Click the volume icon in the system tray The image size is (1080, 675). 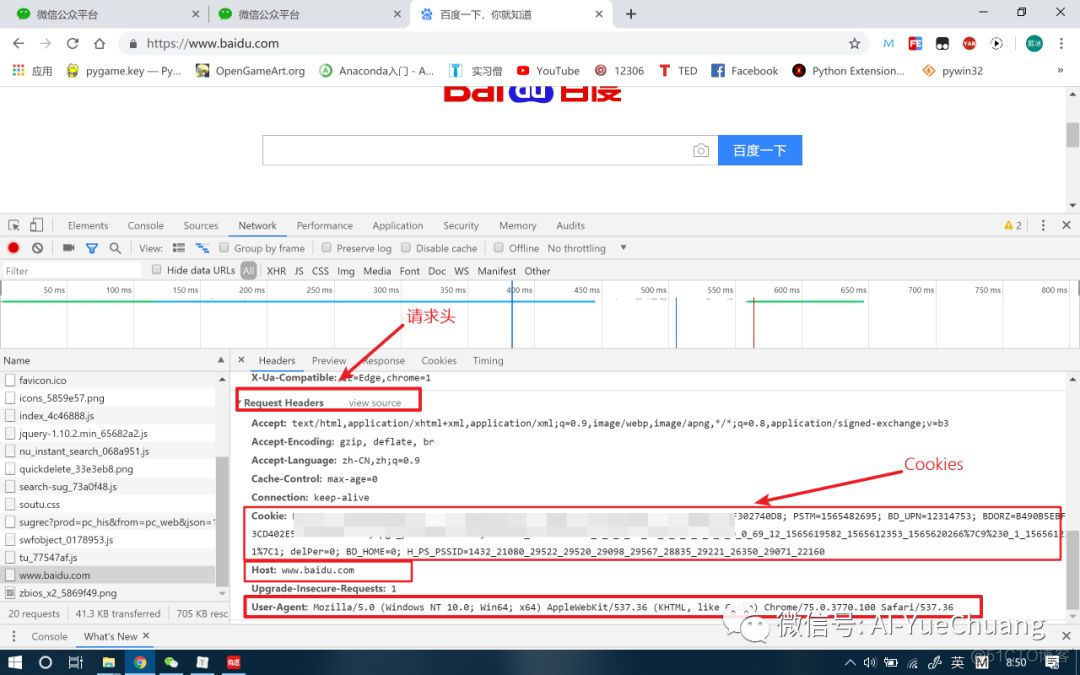[870, 663]
